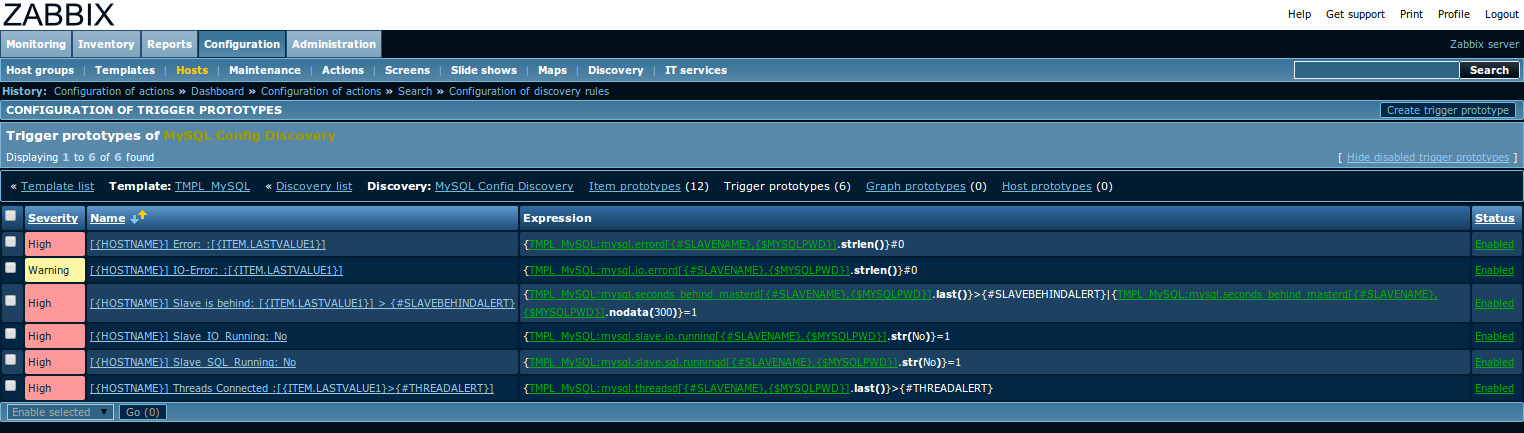Go to Maps submenu
This screenshot has height=433, width=1524.
pos(552,70)
